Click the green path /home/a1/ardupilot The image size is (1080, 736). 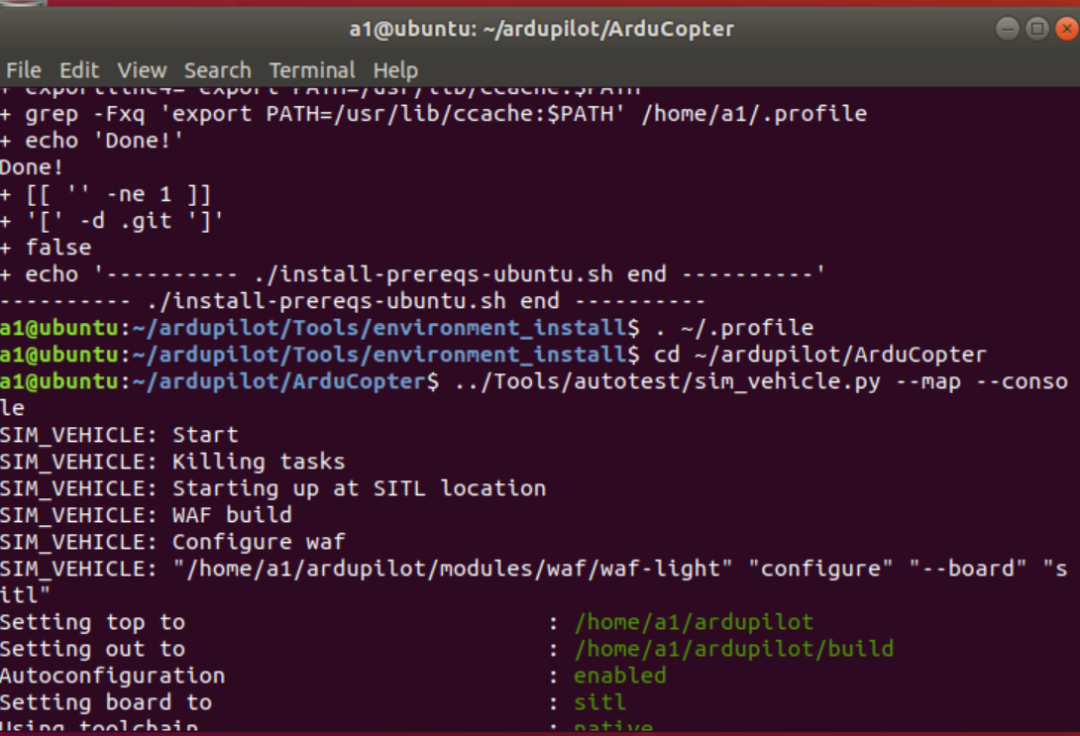pyautogui.click(x=694, y=622)
